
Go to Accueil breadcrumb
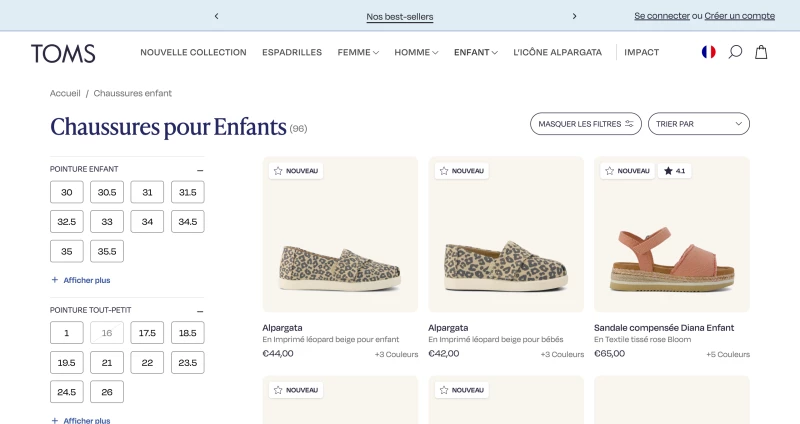[65, 93]
